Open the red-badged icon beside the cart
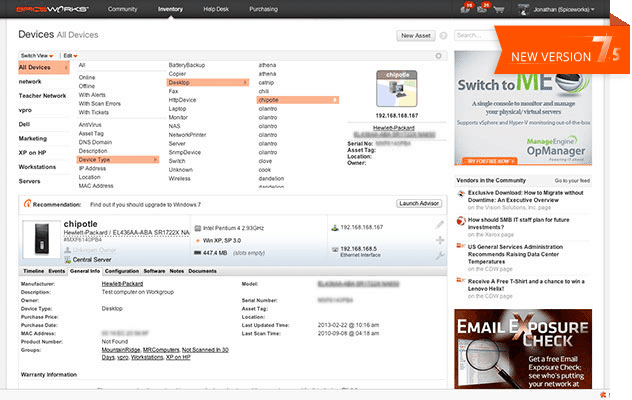 (x=483, y=8)
